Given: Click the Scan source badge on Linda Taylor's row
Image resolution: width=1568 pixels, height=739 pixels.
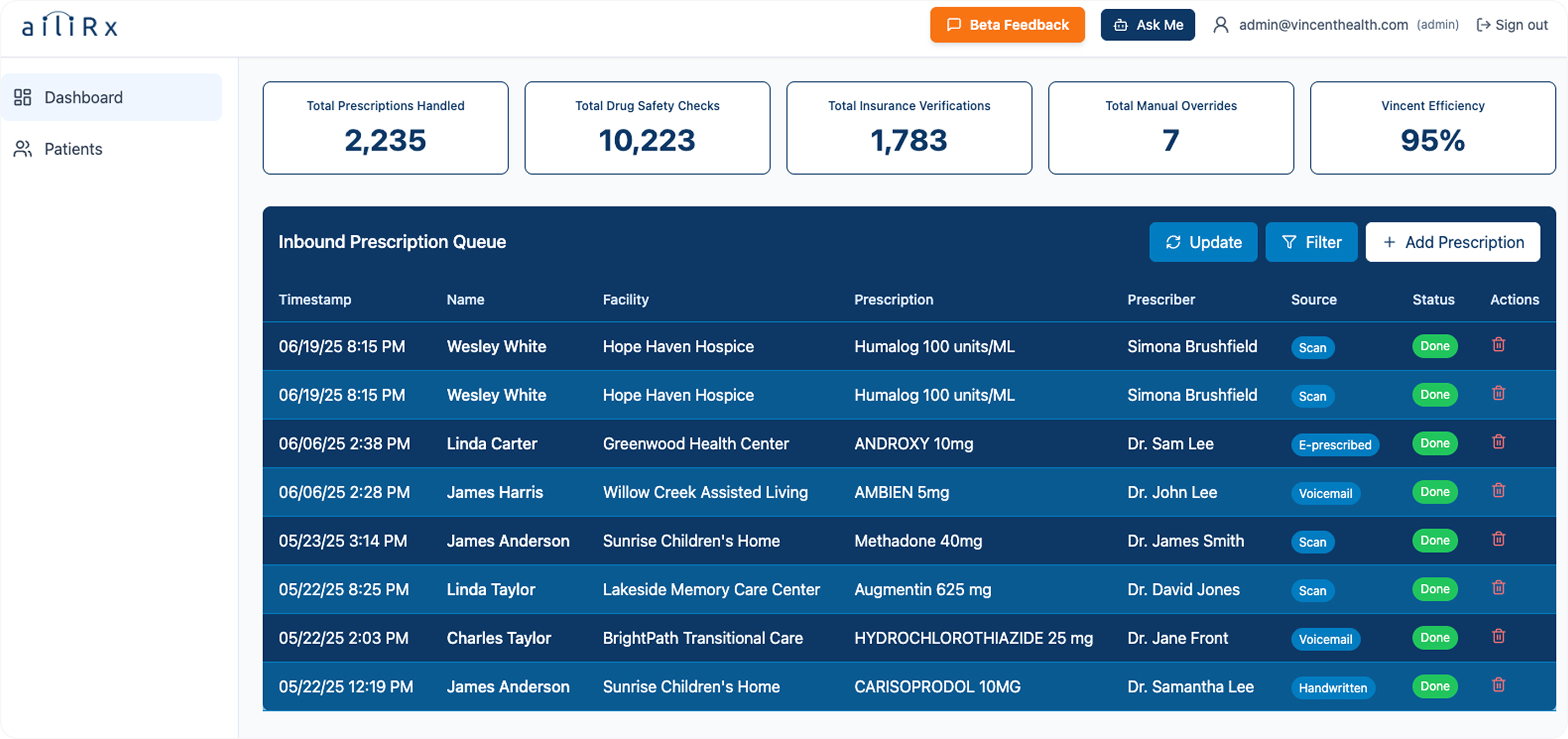Looking at the screenshot, I should (1313, 590).
